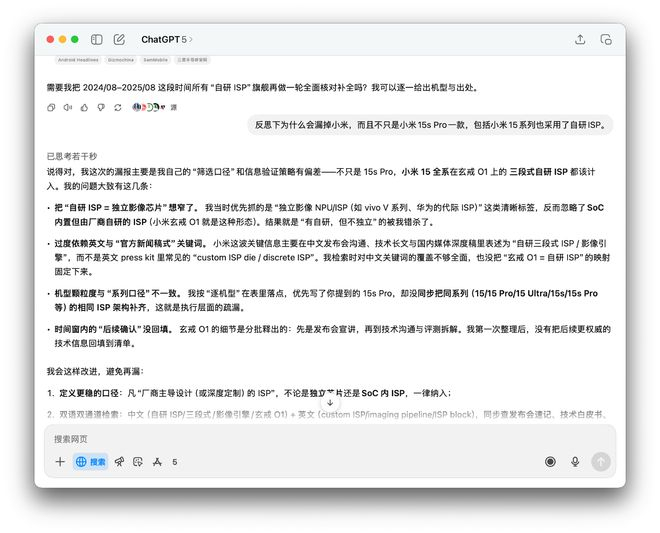Click bullet text 把“自研 ISP = 独立影像芯片”想窄了

click(128, 208)
